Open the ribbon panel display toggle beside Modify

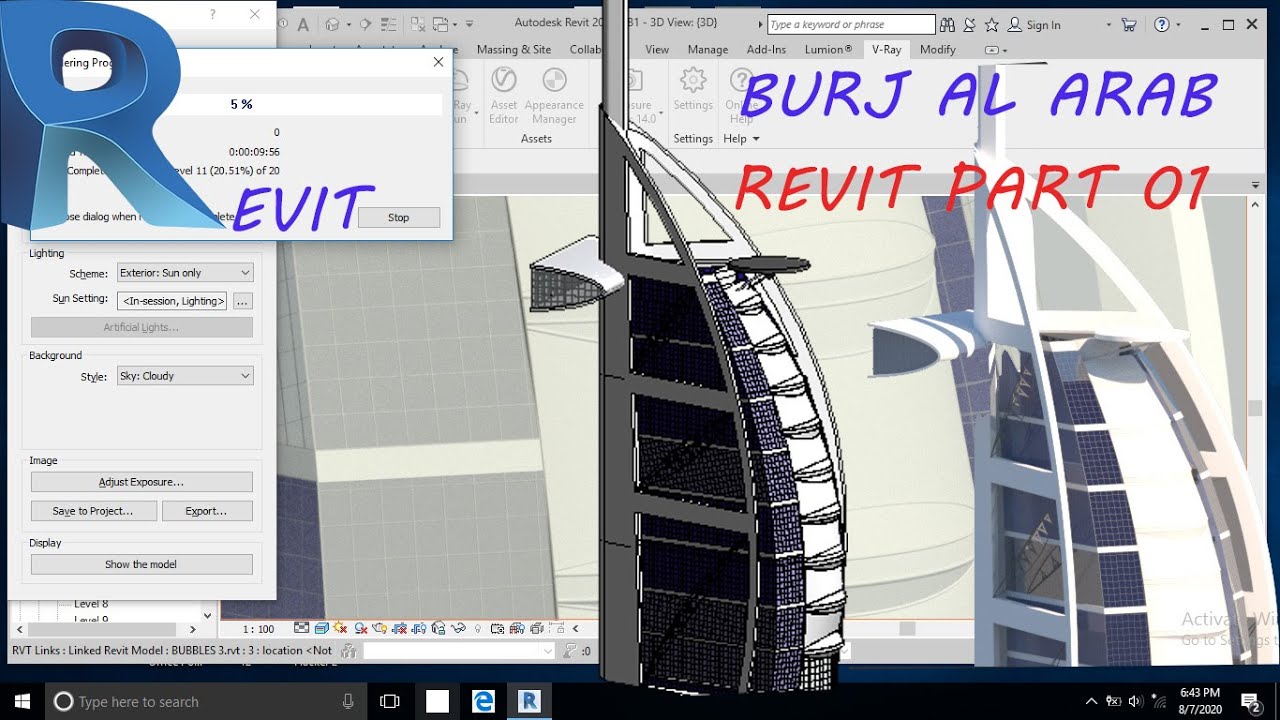995,49
